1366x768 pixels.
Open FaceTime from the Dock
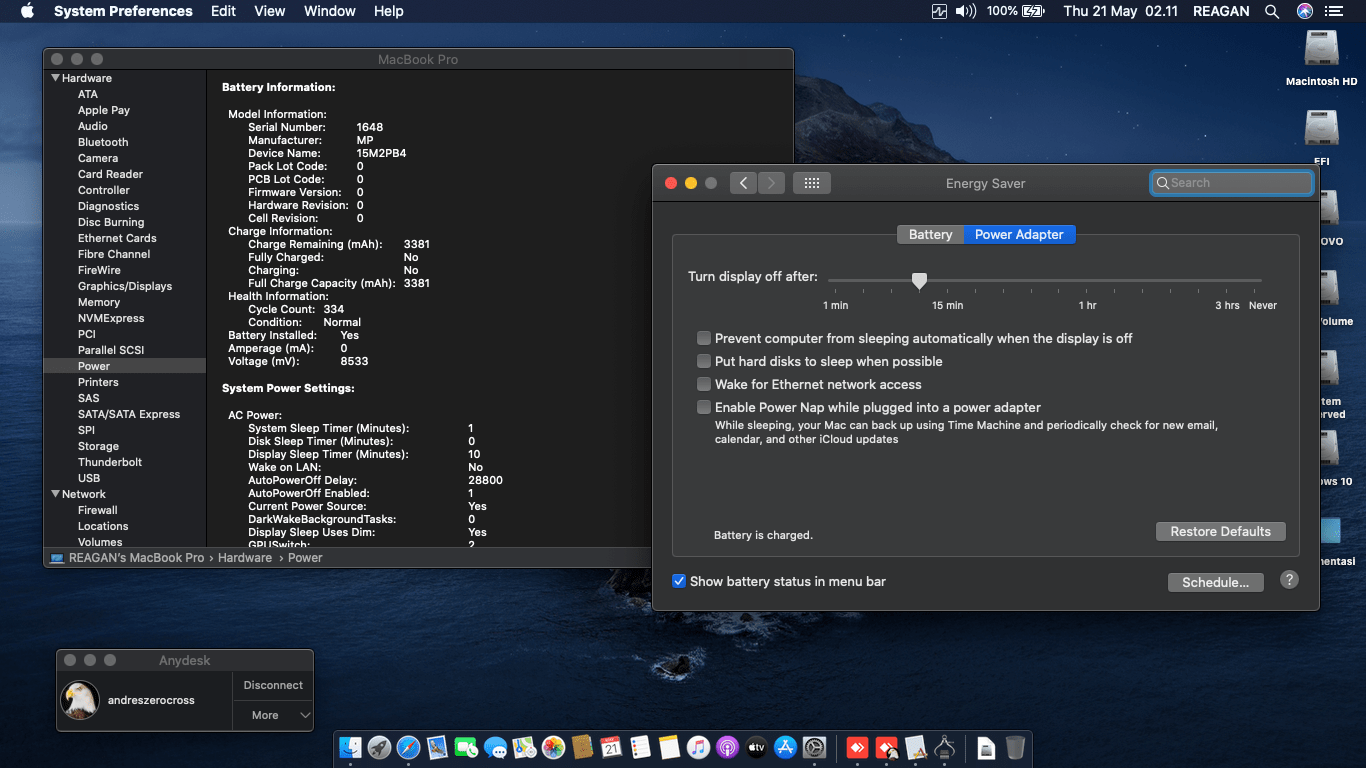tap(466, 747)
